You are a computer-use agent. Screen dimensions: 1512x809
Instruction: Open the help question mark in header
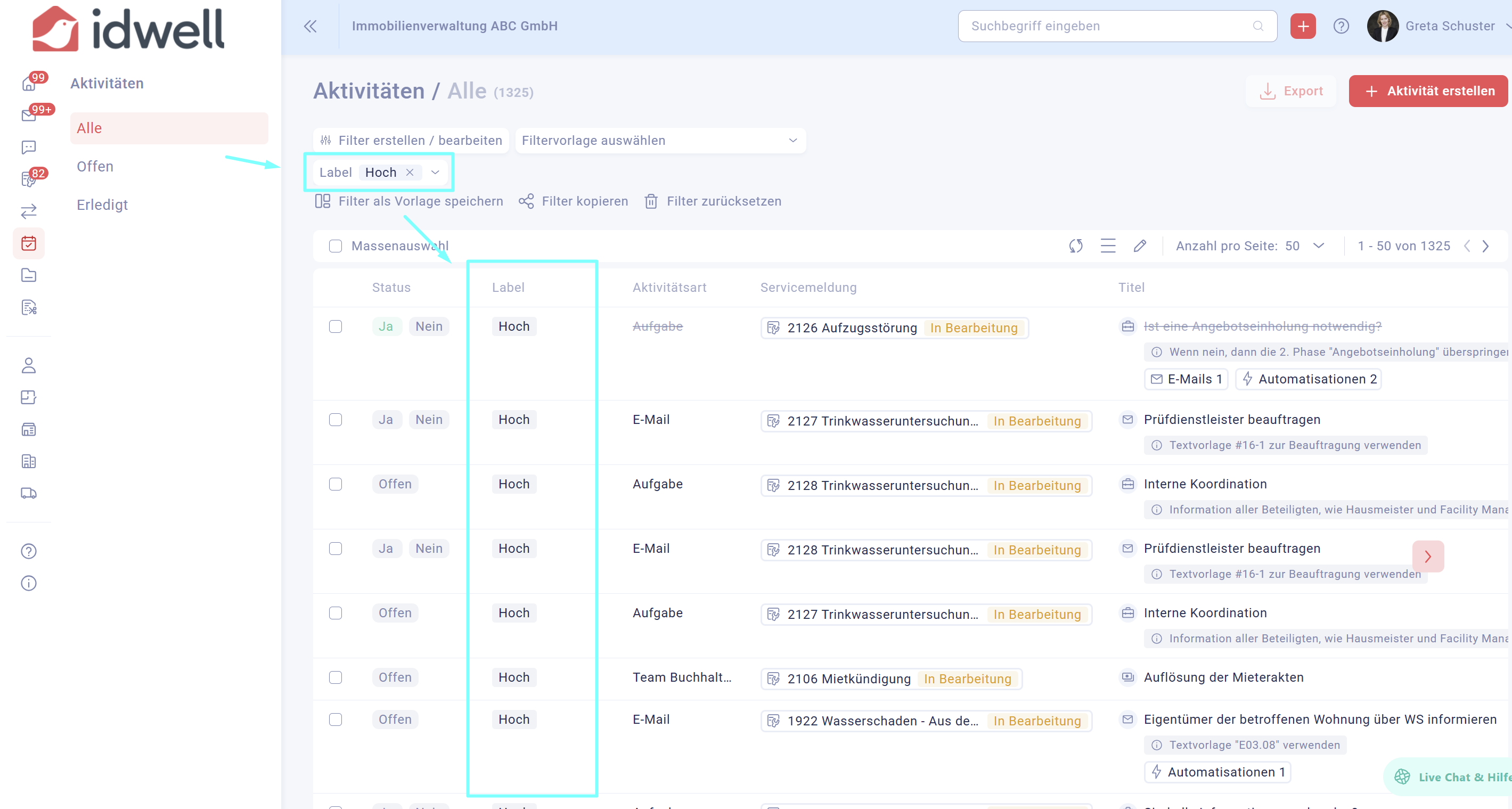(x=1341, y=26)
